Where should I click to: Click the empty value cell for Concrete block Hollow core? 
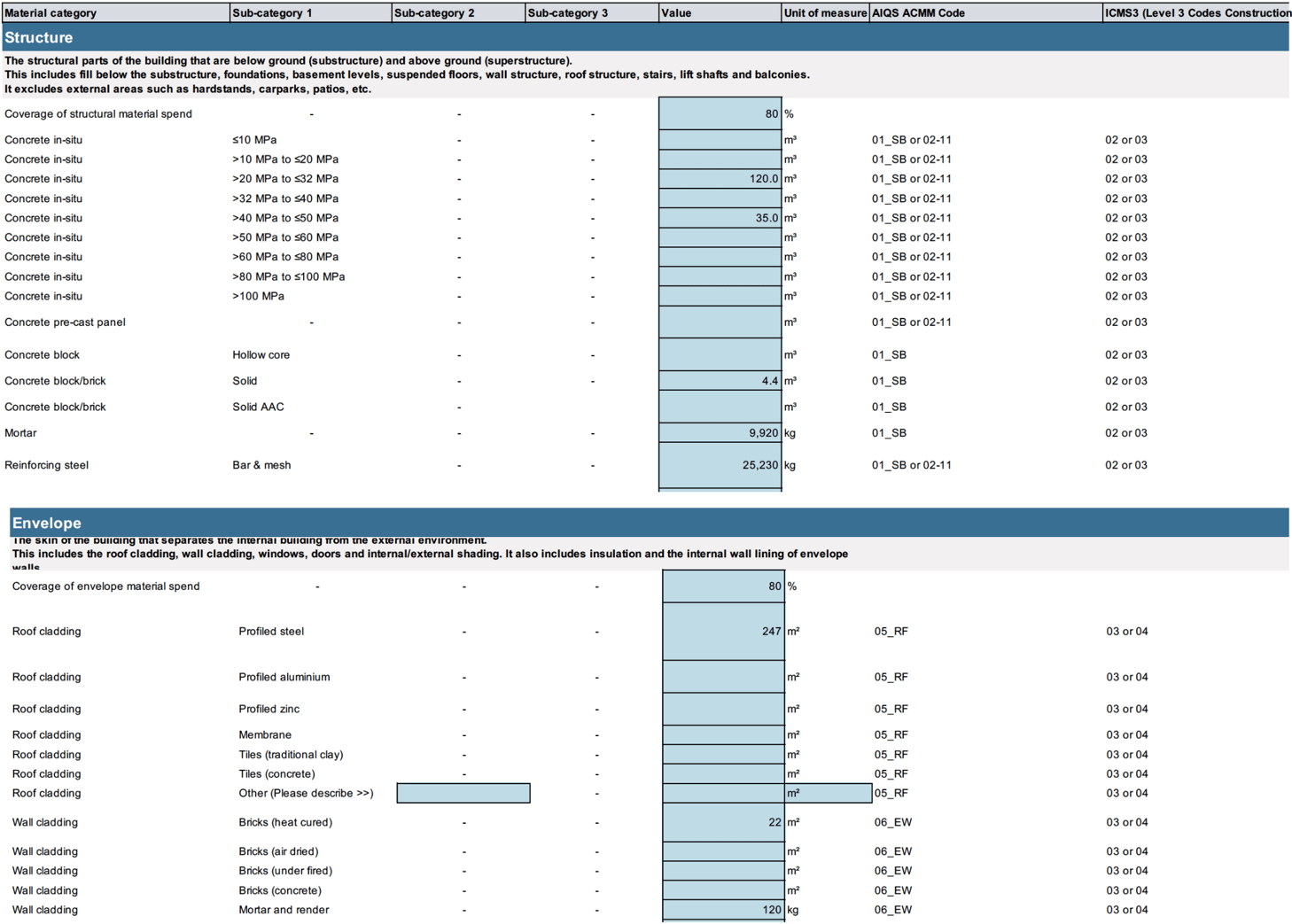[720, 354]
